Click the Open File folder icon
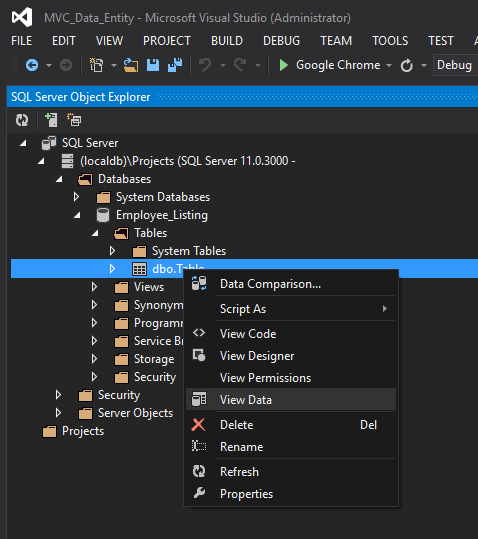 [x=131, y=65]
